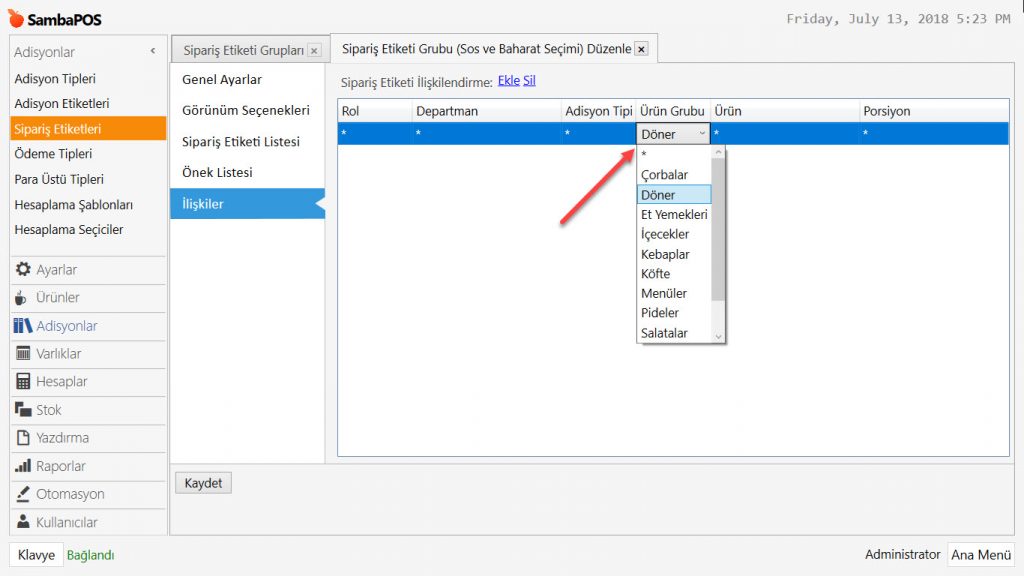The height and width of the screenshot is (576, 1024).
Task: Open Ürünler via its cup icon
Action: 23,298
